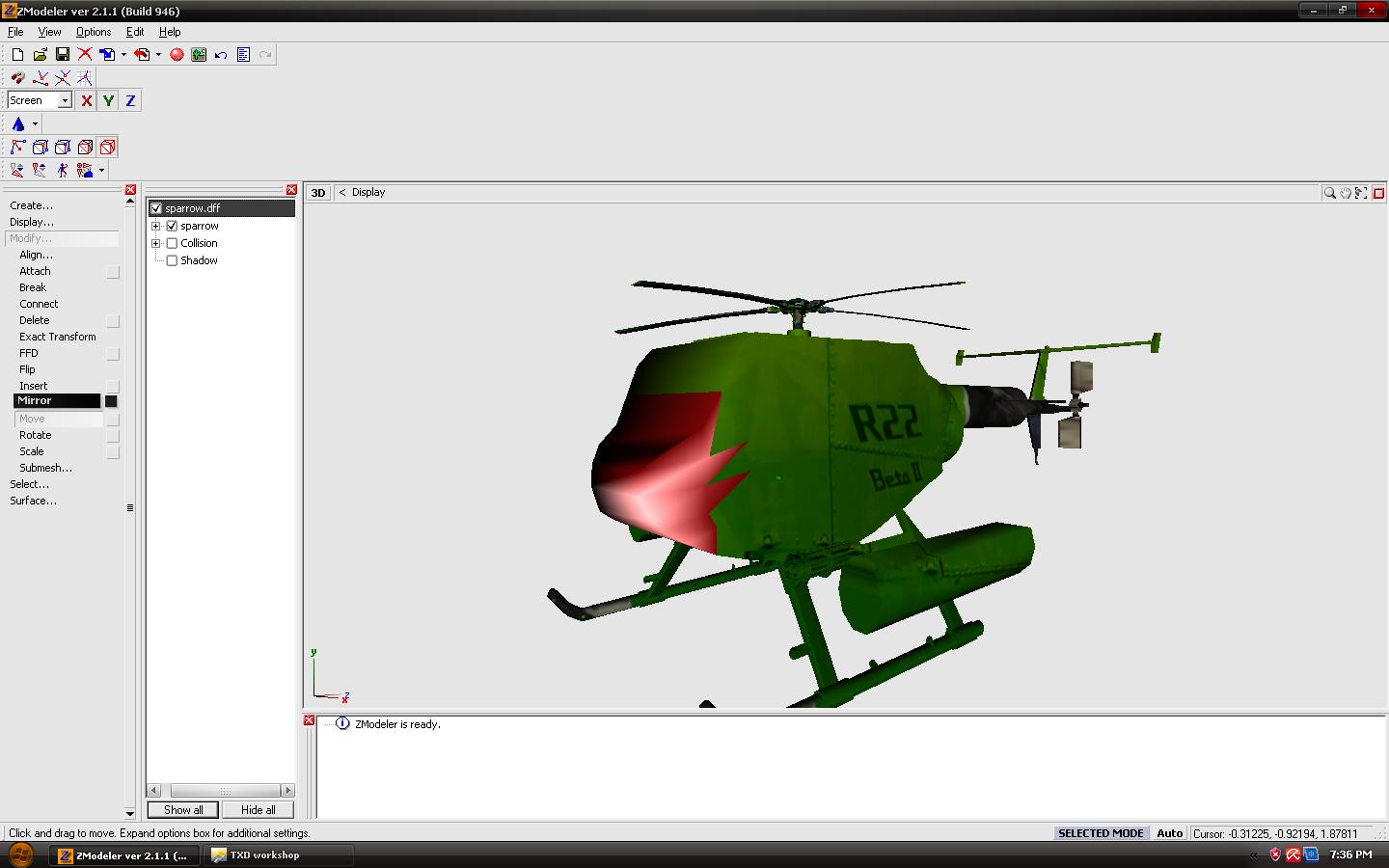Expand the Create... command group
The image size is (1389, 868).
click(31, 205)
